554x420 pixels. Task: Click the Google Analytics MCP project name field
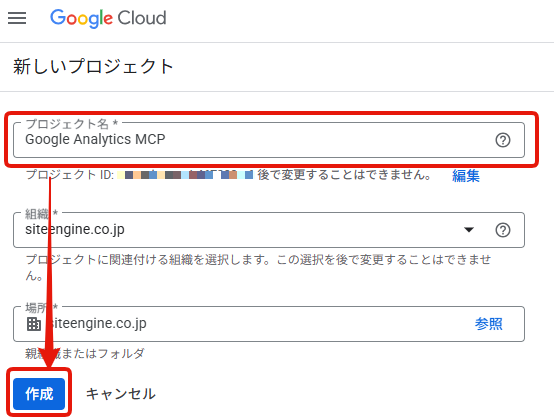[269, 140]
